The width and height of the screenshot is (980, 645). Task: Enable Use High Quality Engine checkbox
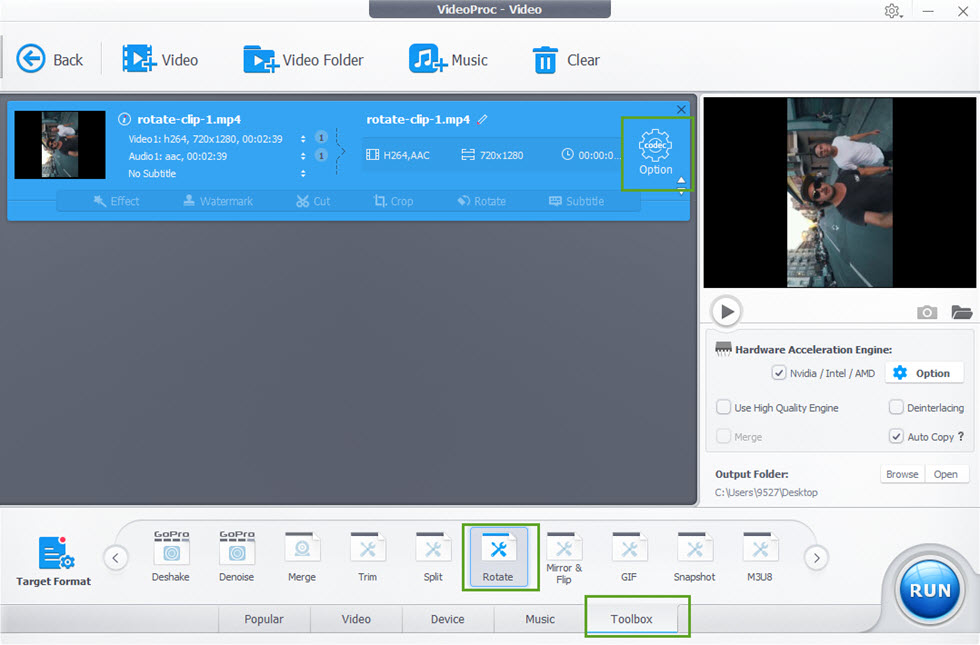click(x=723, y=408)
